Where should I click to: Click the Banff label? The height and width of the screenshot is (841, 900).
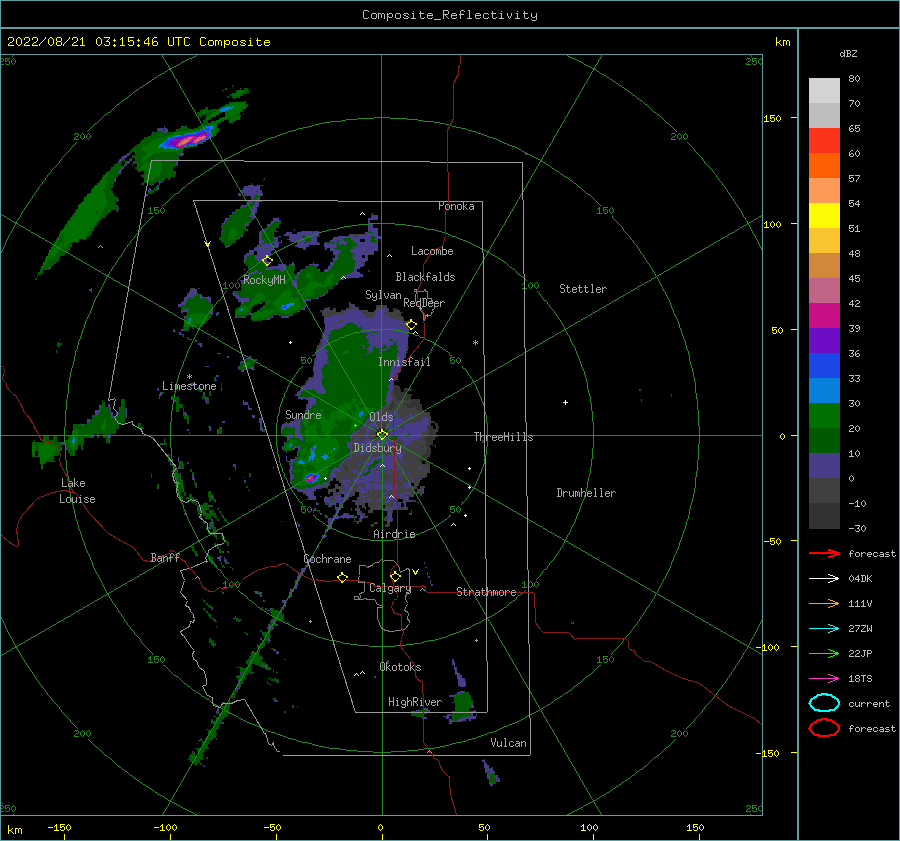coord(165,557)
